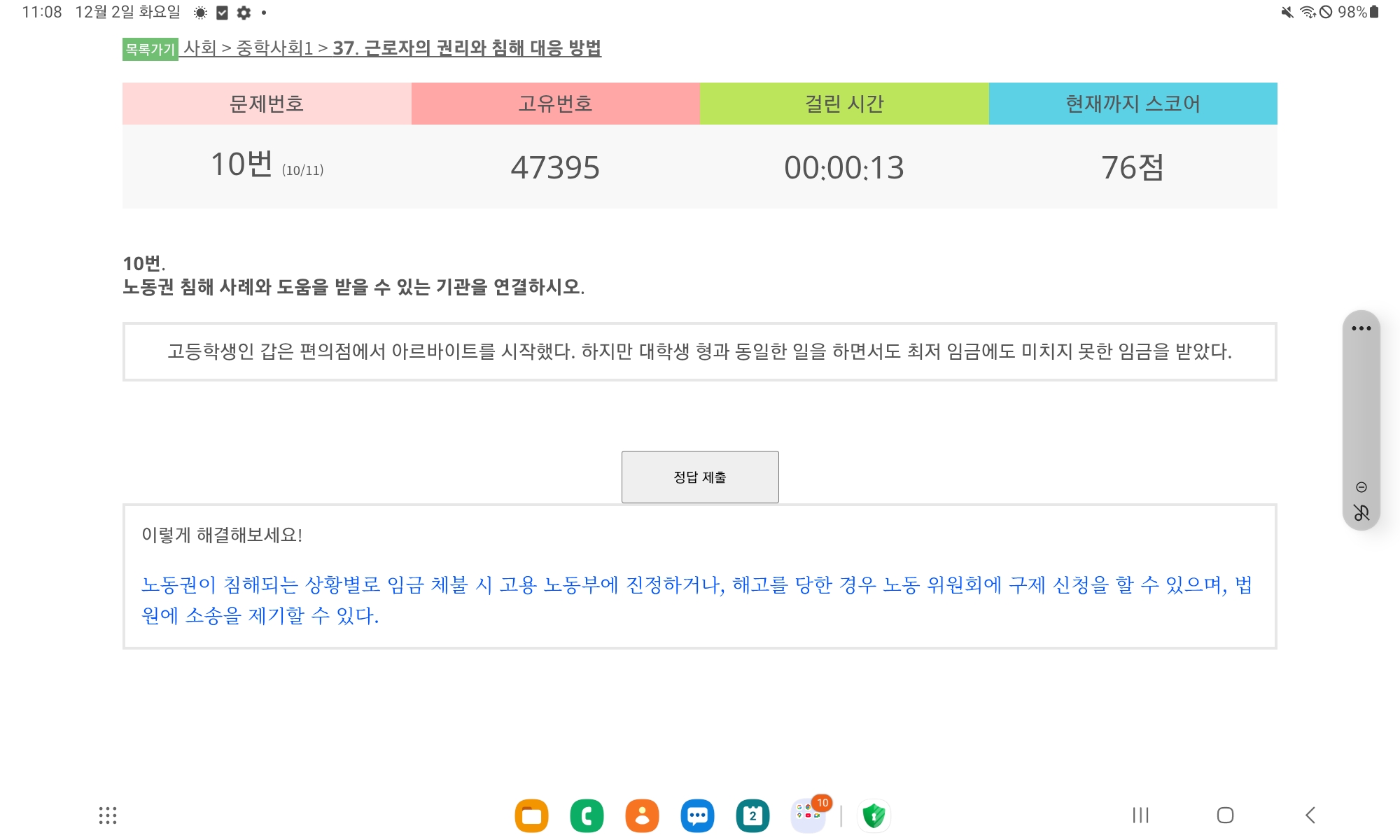Screen dimensions: 1400x840
Task: Open the orange Contacts app
Action: [x=642, y=815]
